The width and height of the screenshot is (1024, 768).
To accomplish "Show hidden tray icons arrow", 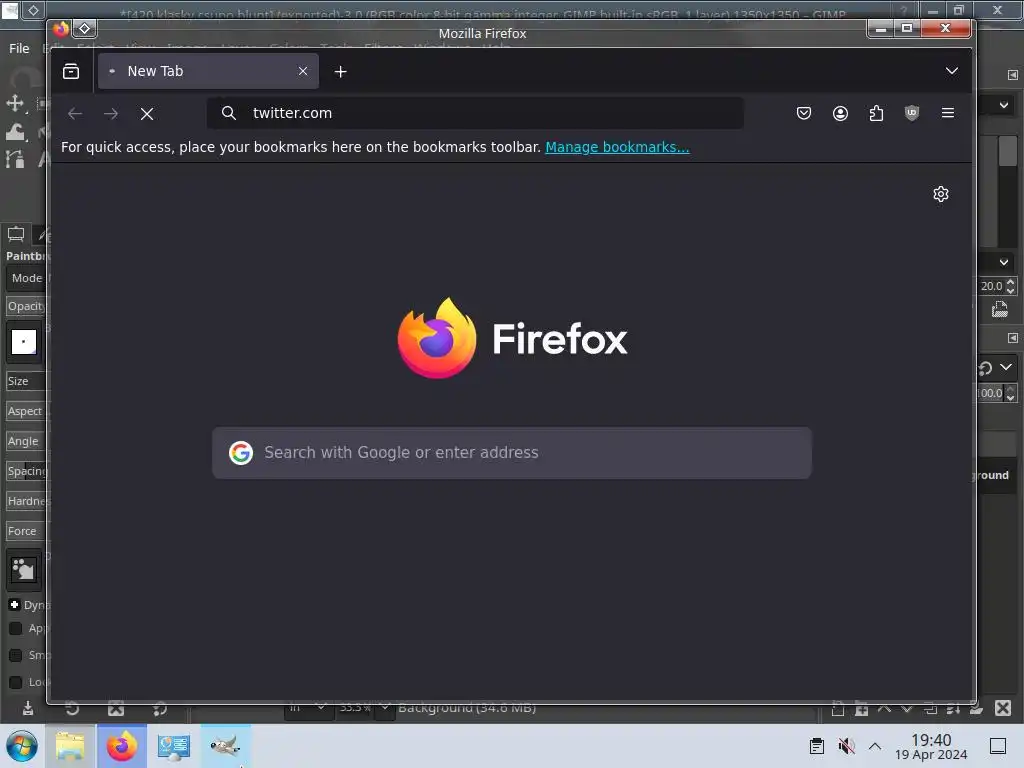I will [875, 746].
